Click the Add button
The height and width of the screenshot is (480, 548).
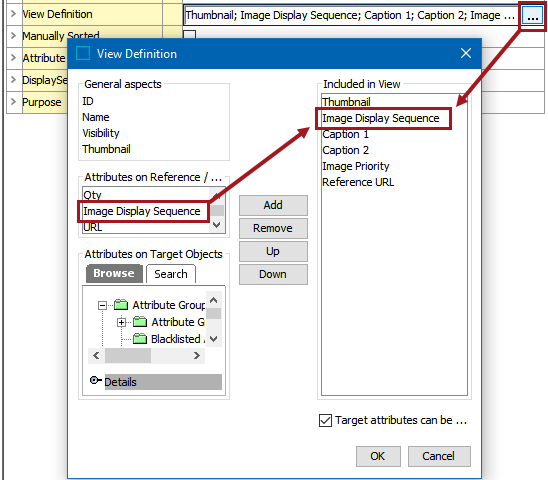click(273, 205)
